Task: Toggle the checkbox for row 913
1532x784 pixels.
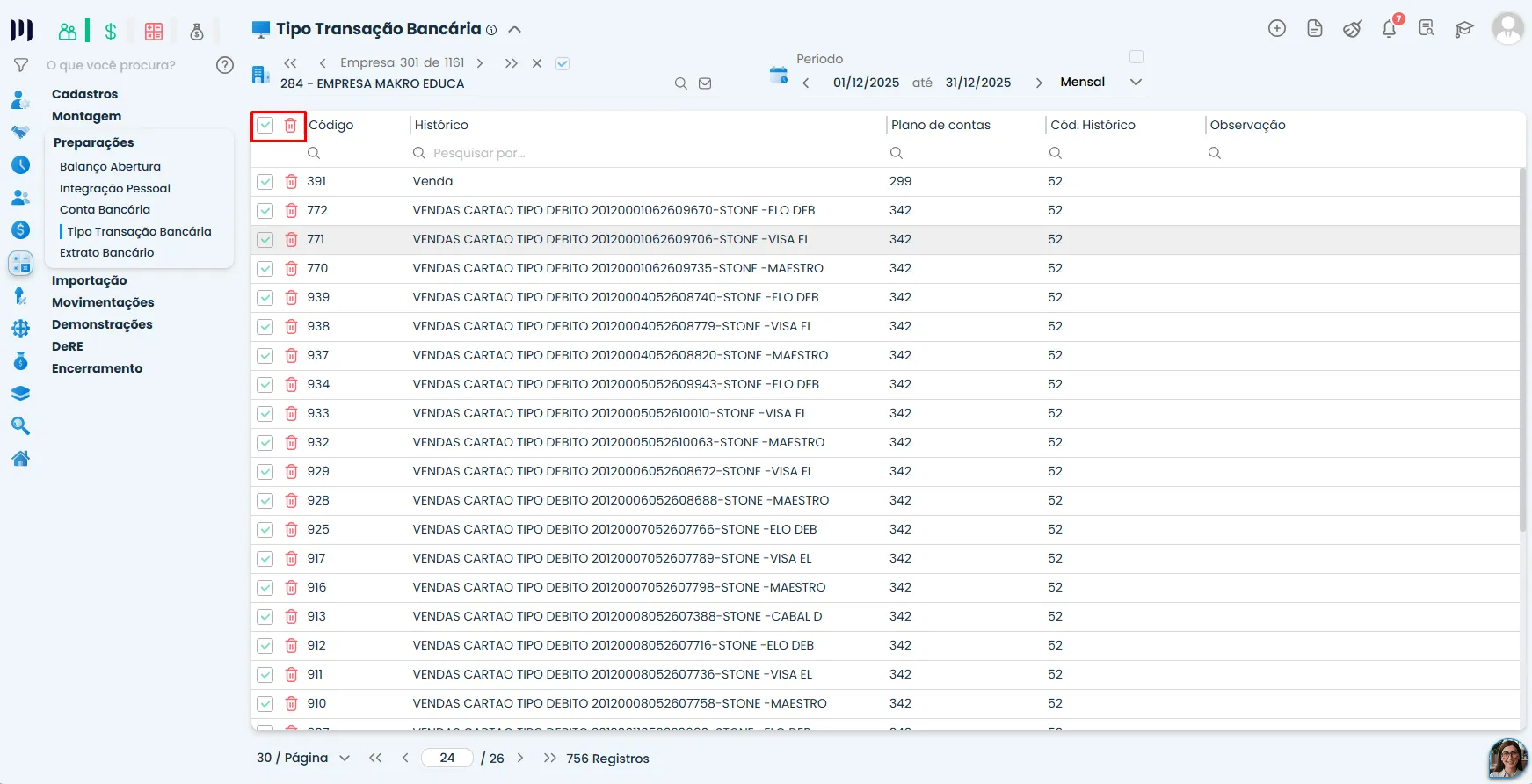Action: pyautogui.click(x=265, y=617)
